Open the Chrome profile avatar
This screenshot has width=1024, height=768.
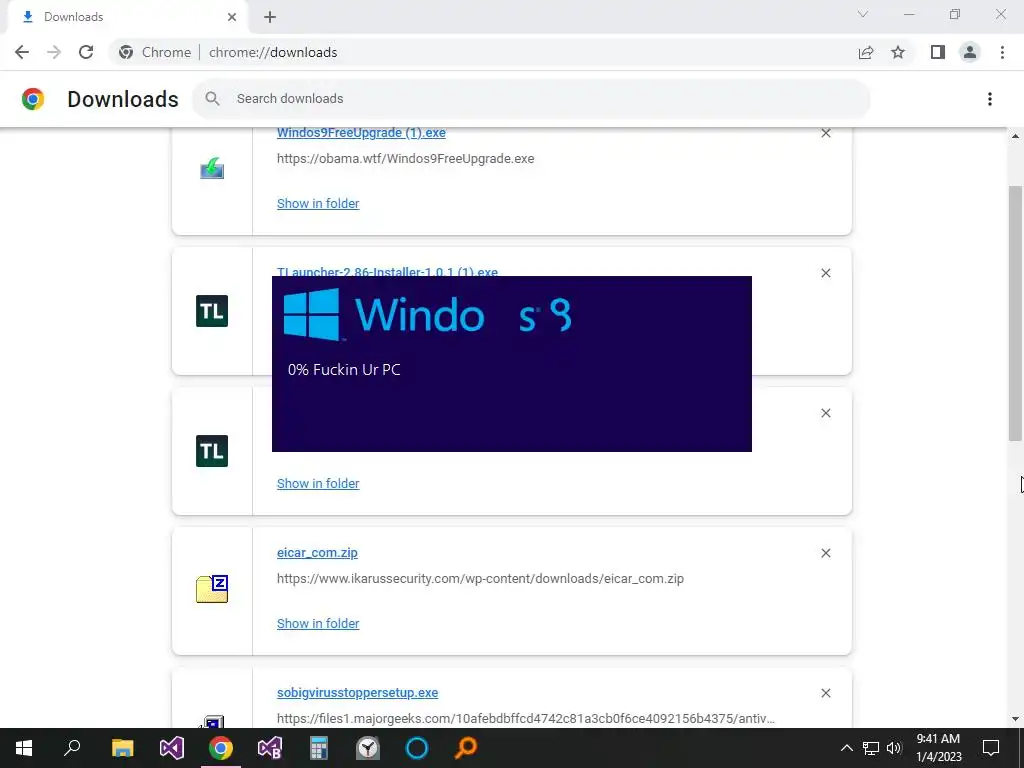coord(970,52)
